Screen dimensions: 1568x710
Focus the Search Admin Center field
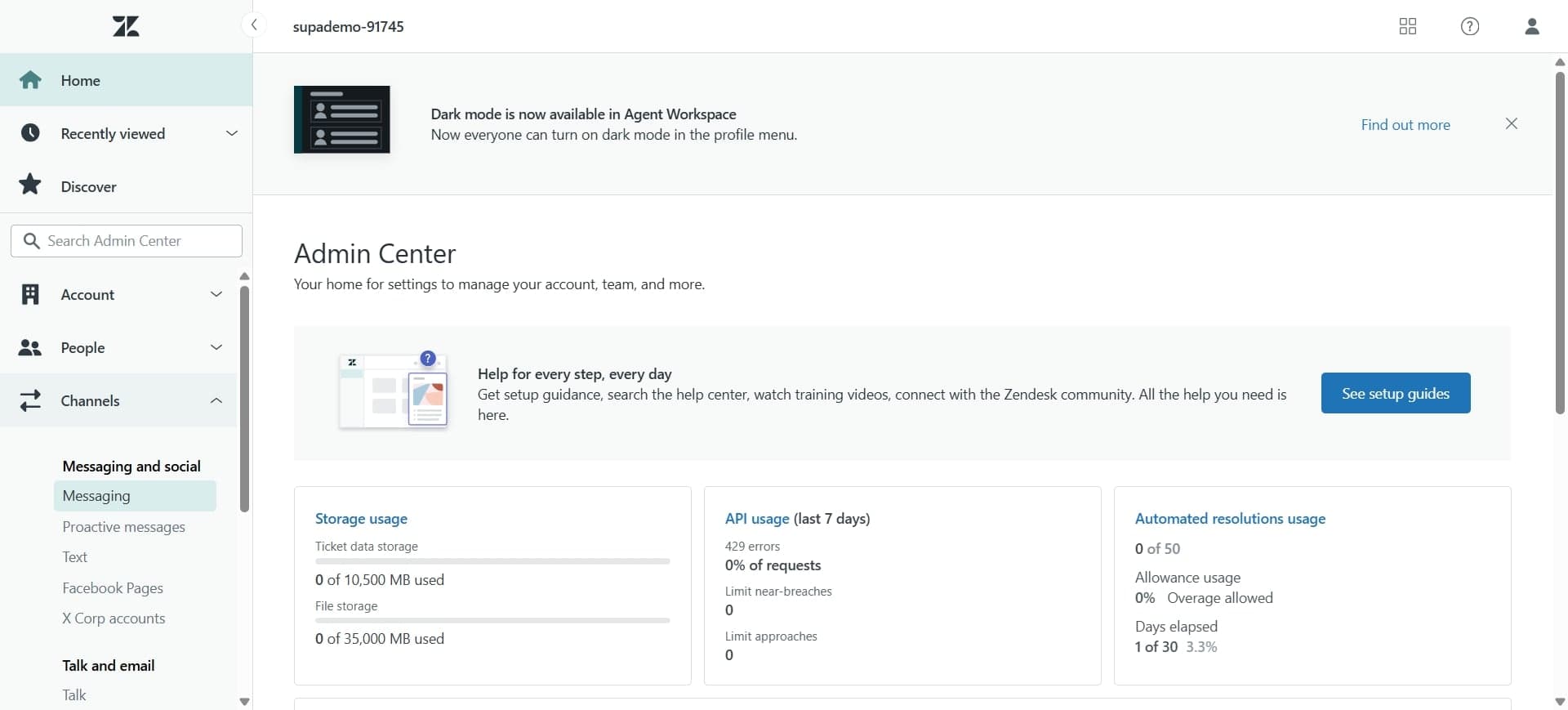pos(127,241)
